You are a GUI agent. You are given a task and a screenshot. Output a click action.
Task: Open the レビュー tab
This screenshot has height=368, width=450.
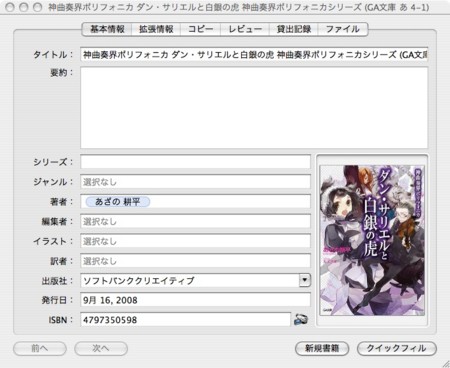click(x=245, y=29)
